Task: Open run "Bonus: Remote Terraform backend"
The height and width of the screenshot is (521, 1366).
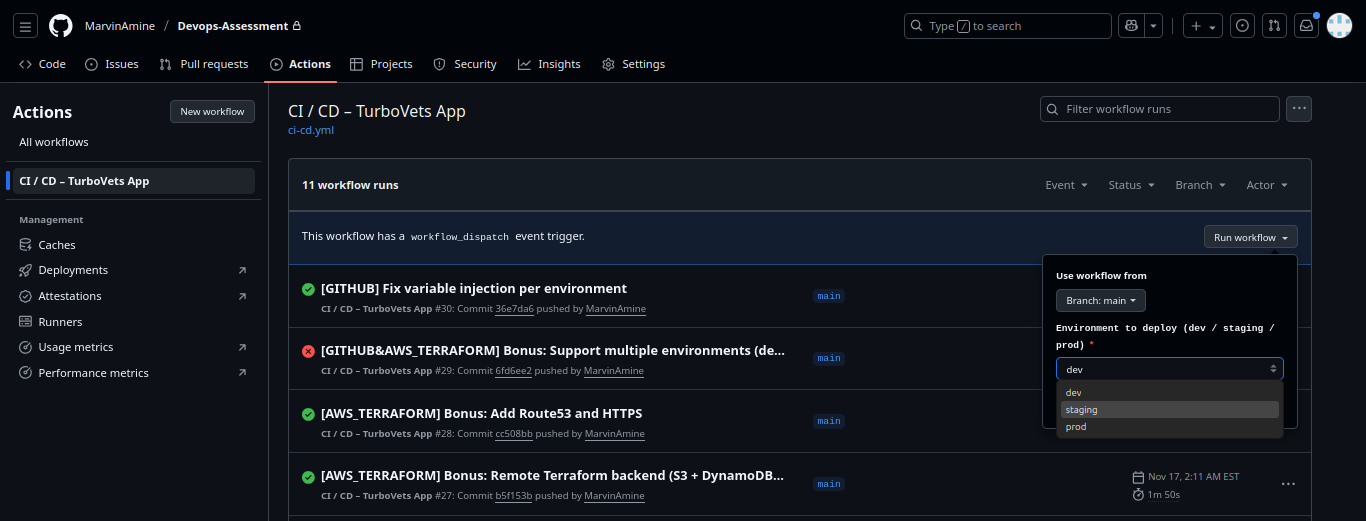Action: click(552, 476)
